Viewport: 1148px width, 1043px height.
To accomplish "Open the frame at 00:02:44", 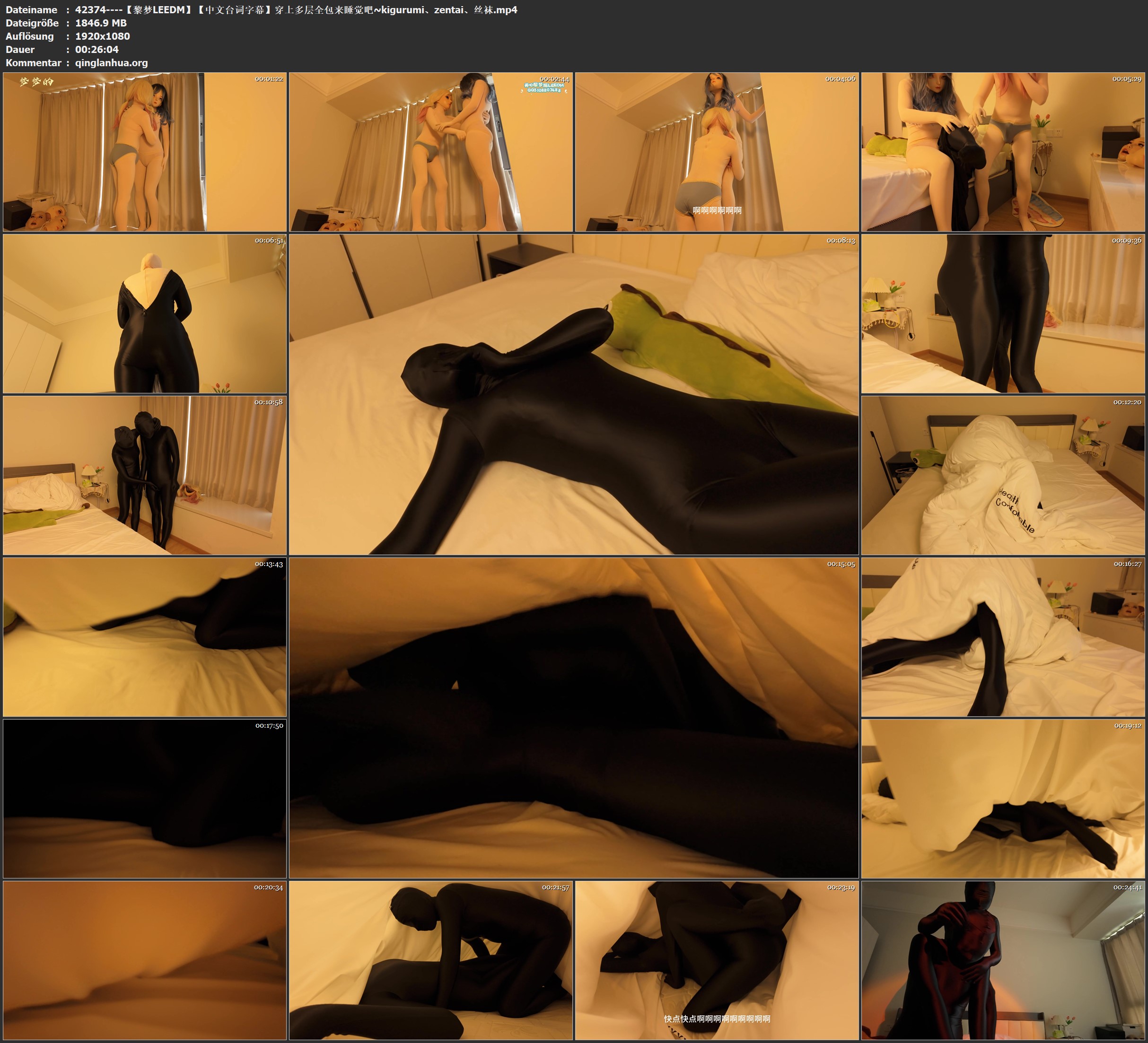I will [430, 151].
